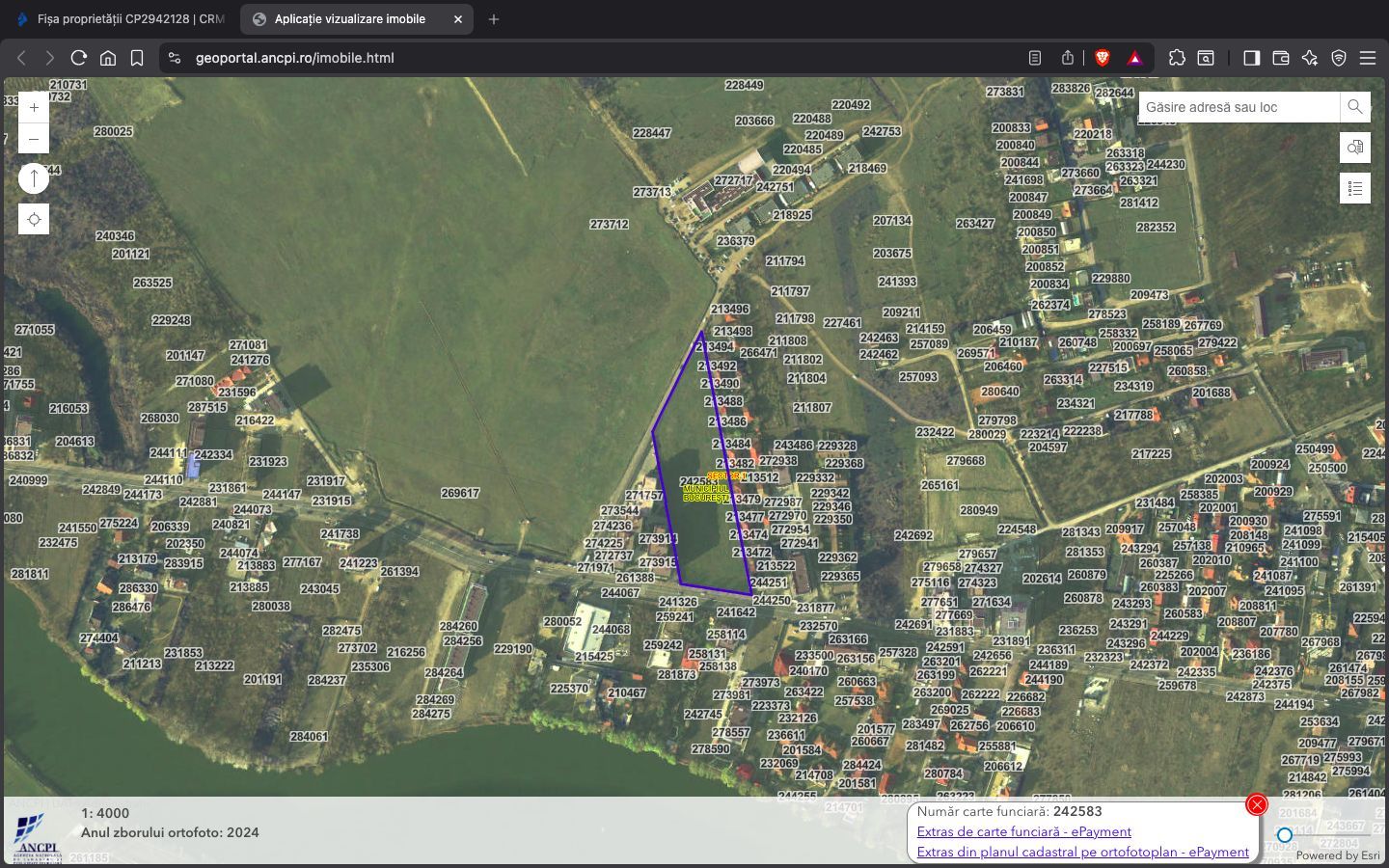Zoom out on the map

tap(34, 139)
